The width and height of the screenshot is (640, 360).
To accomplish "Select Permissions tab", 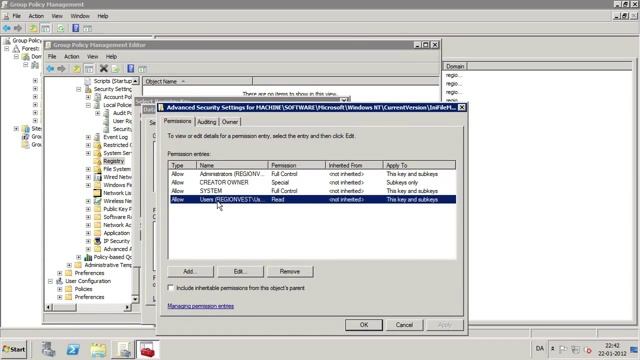I will click(x=178, y=121).
